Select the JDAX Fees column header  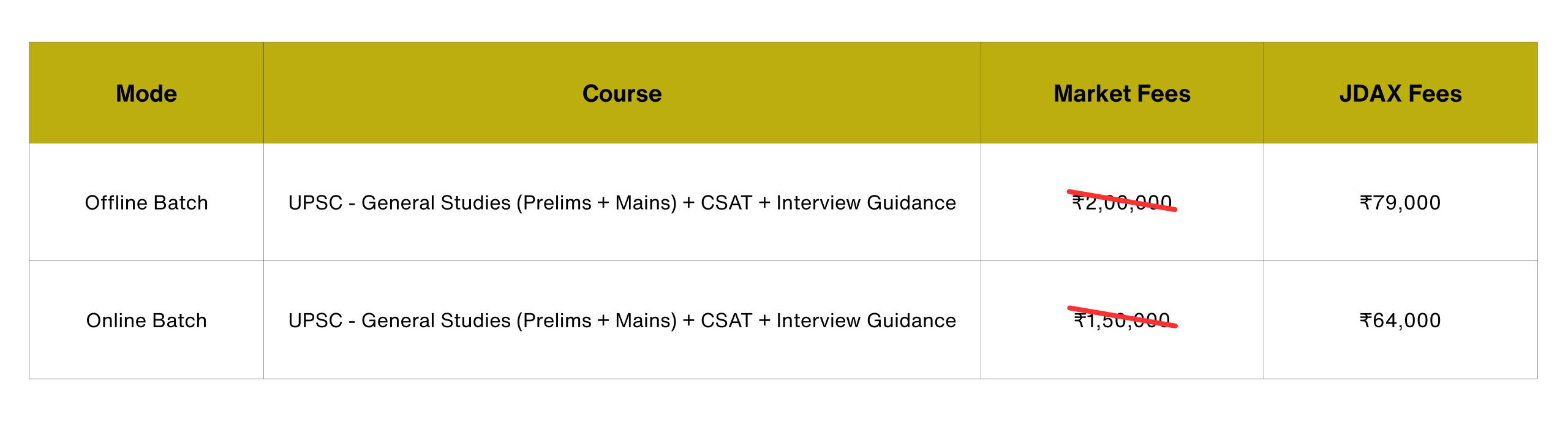tap(1400, 94)
